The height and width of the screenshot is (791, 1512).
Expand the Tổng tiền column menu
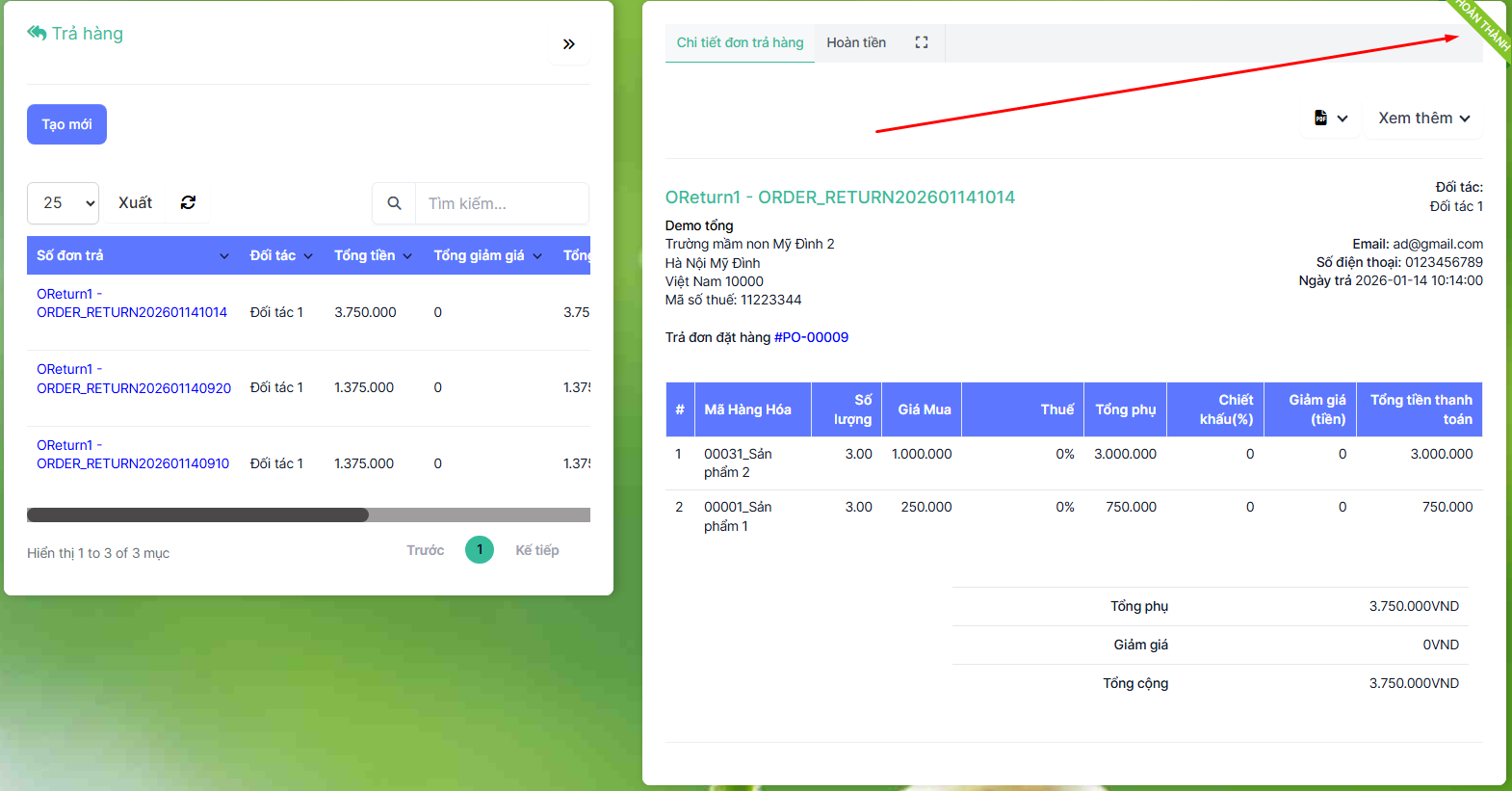407,256
